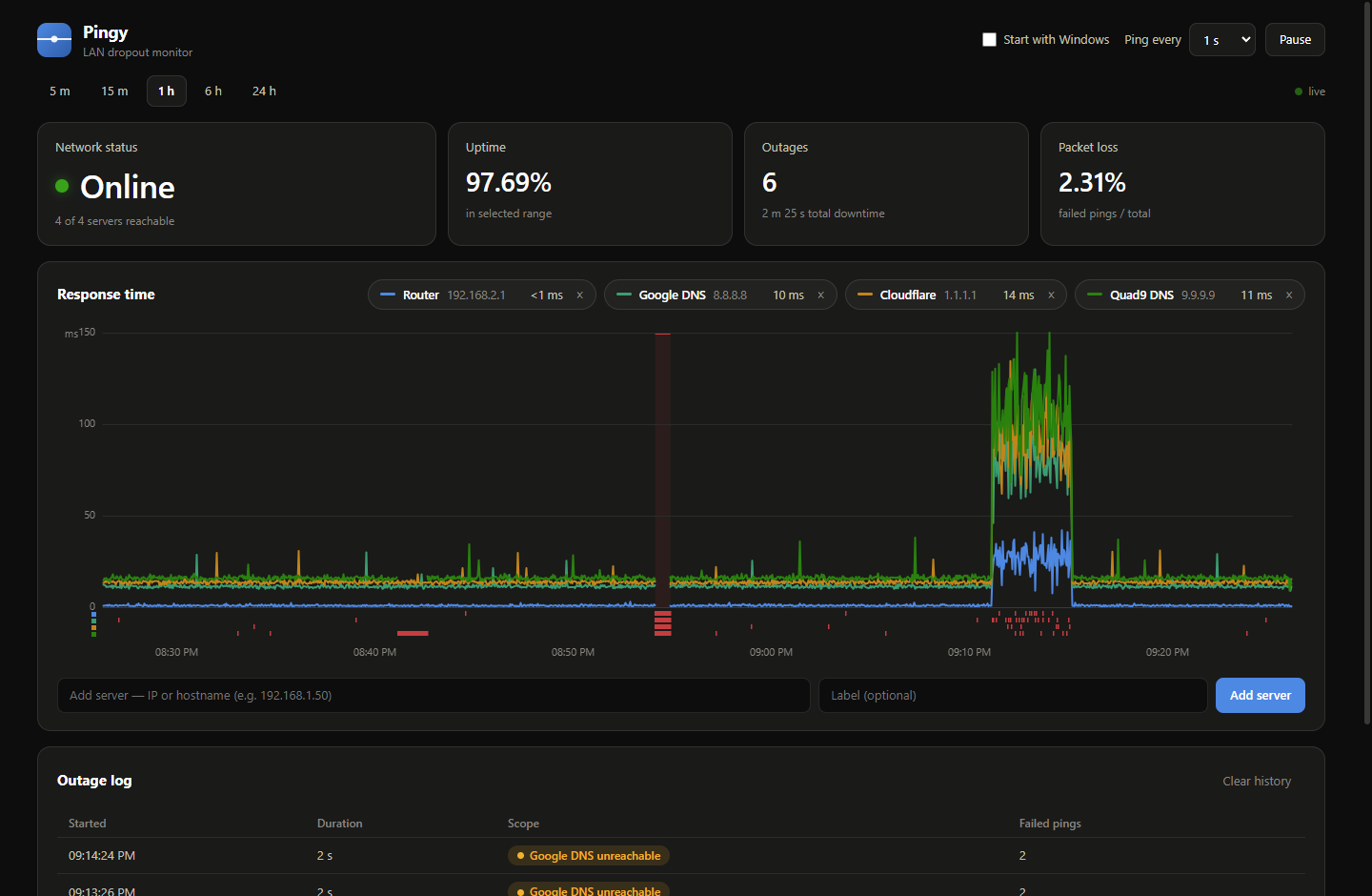The image size is (1372, 896).
Task: Click the wide red outage marker near 08:40 PM
Action: click(413, 633)
